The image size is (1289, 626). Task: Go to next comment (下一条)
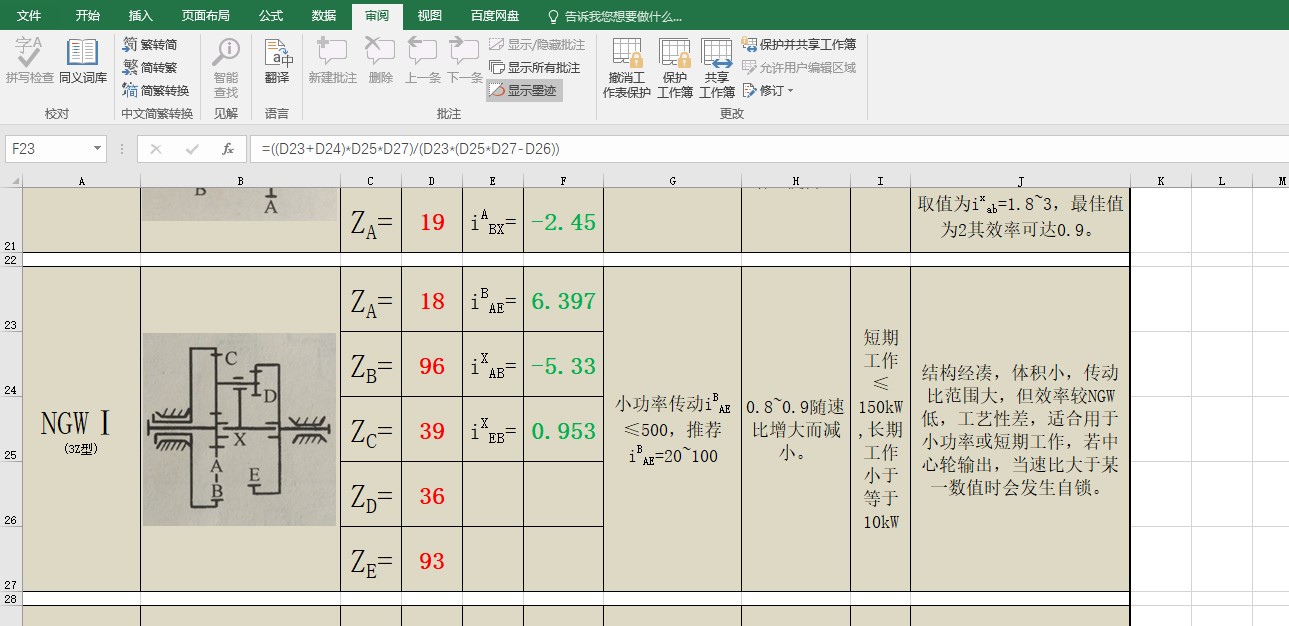[464, 60]
